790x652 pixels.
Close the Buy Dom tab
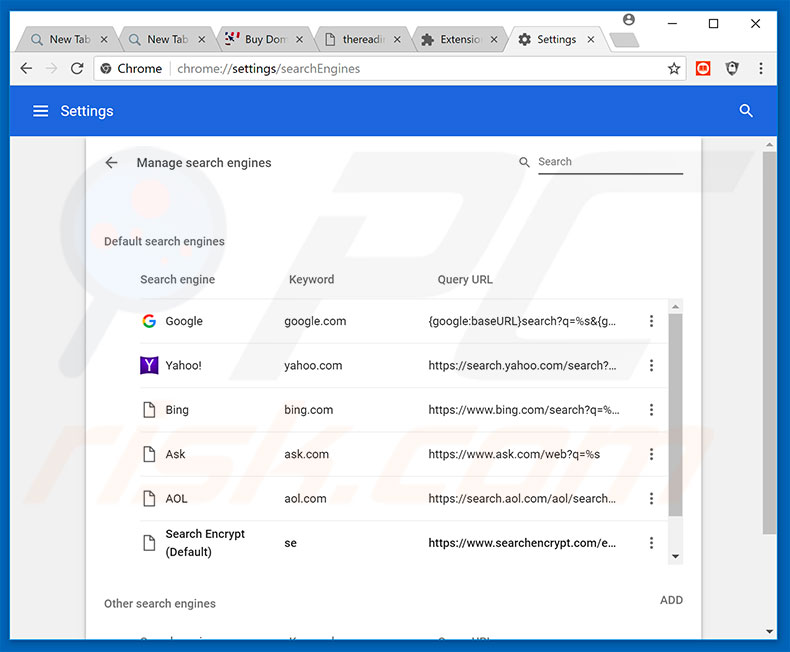(x=299, y=39)
